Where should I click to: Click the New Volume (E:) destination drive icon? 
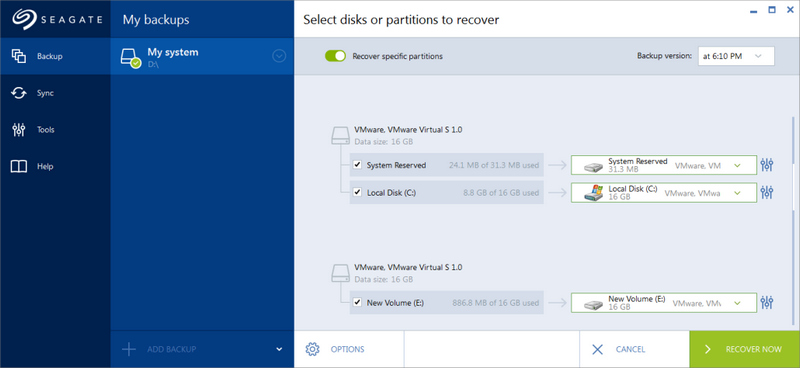pos(593,305)
